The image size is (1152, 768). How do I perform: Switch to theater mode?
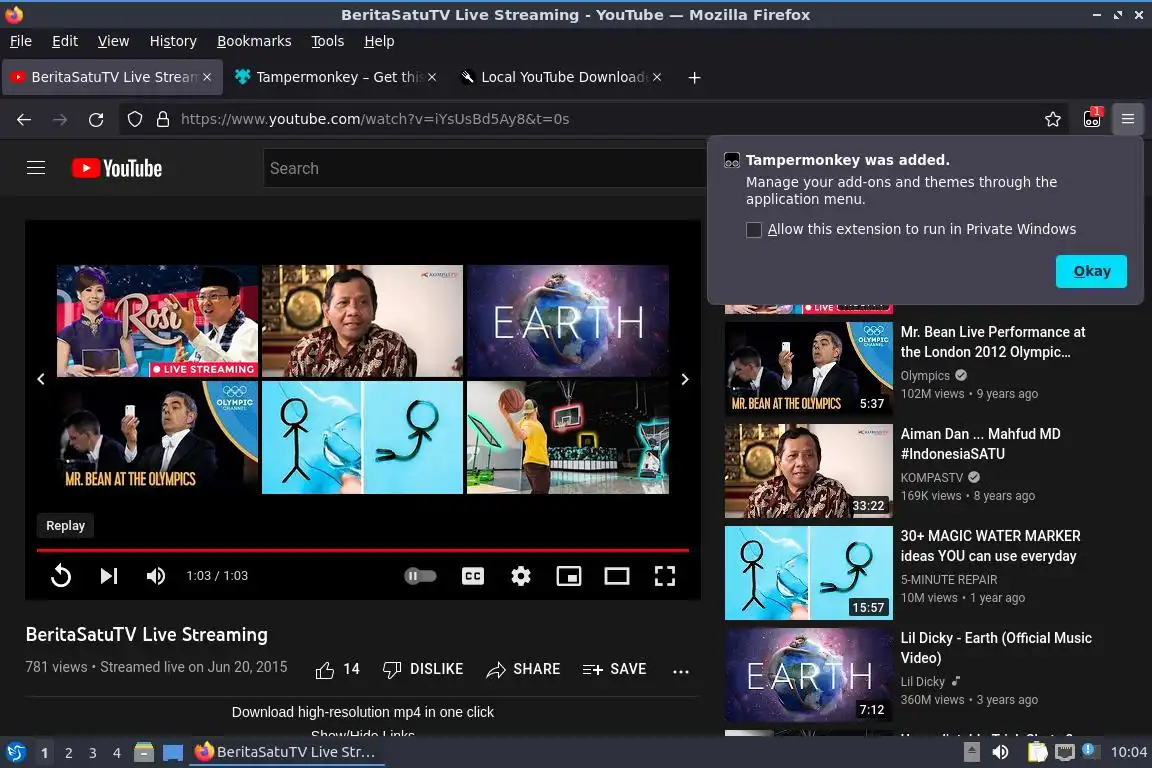pos(616,575)
